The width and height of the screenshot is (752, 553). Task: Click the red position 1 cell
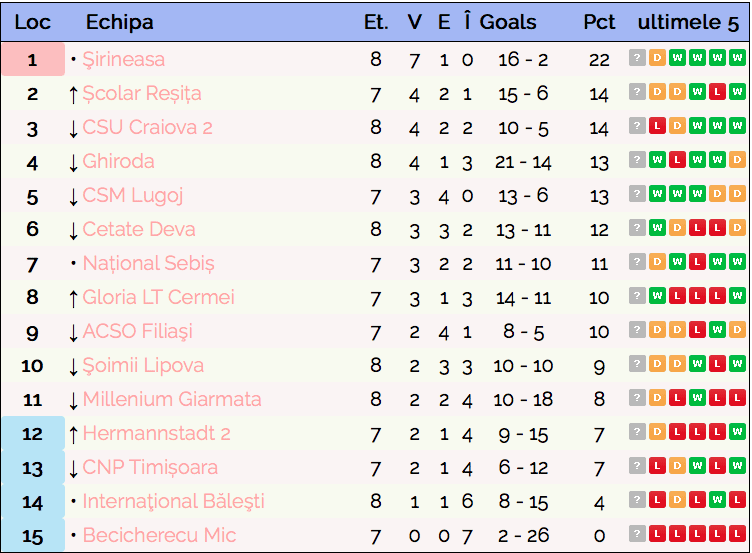coord(33,59)
